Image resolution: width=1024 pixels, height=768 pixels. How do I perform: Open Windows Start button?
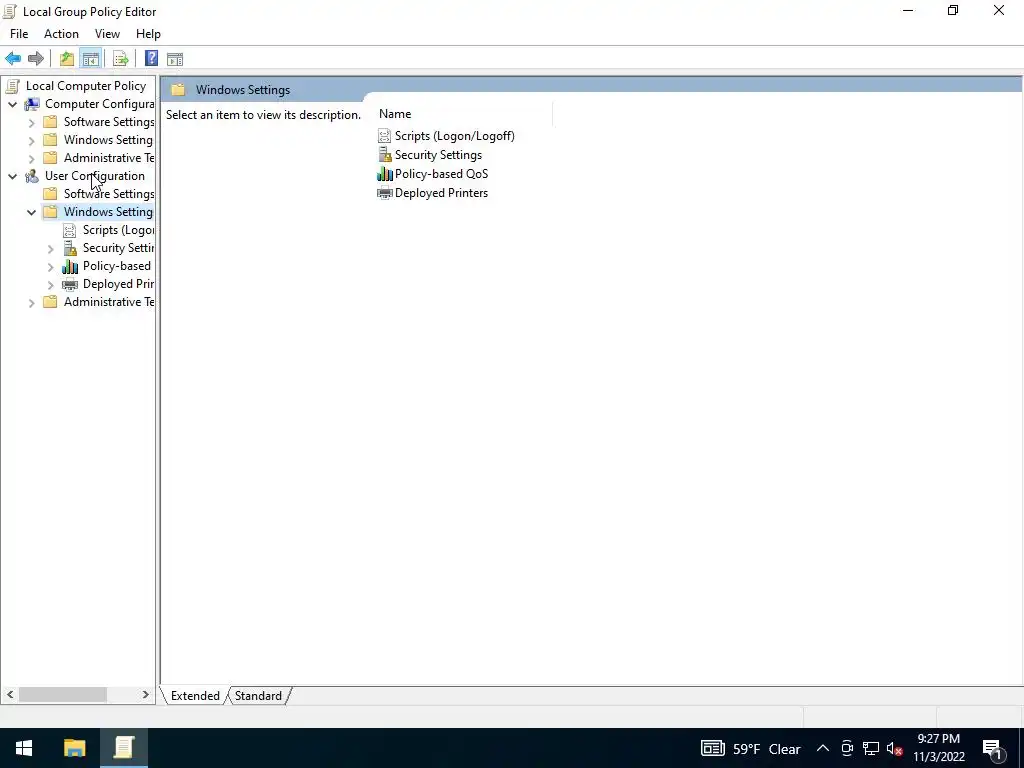24,748
